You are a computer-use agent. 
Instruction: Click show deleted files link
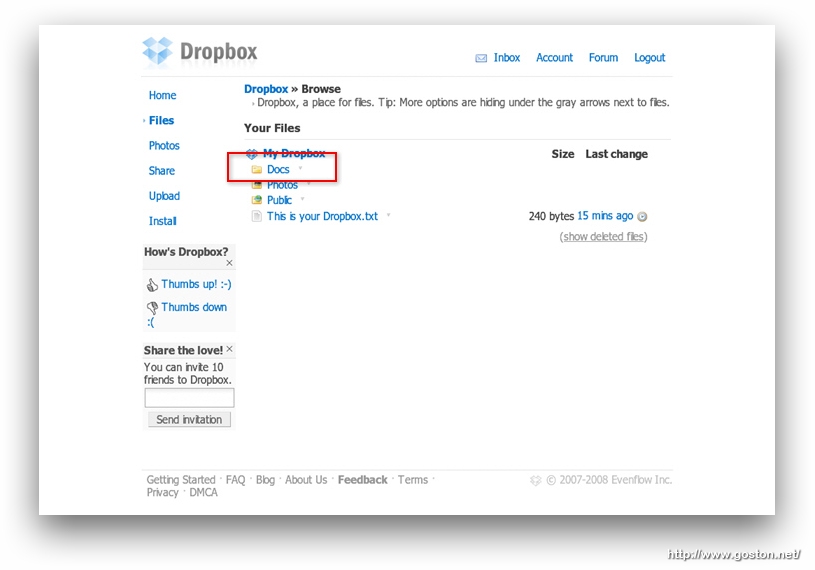coord(603,237)
